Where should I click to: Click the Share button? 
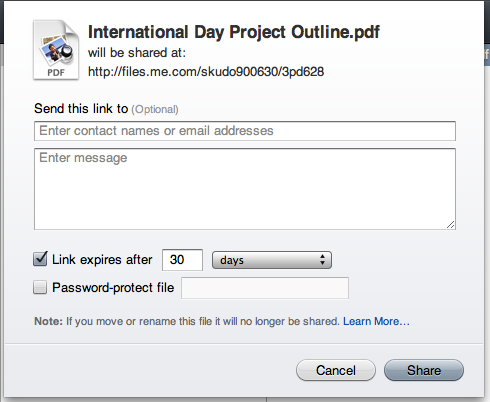(424, 370)
